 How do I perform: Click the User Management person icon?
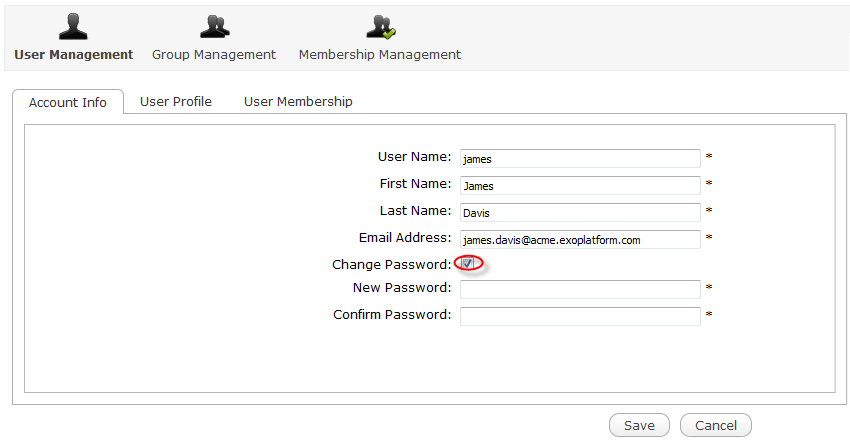(74, 26)
